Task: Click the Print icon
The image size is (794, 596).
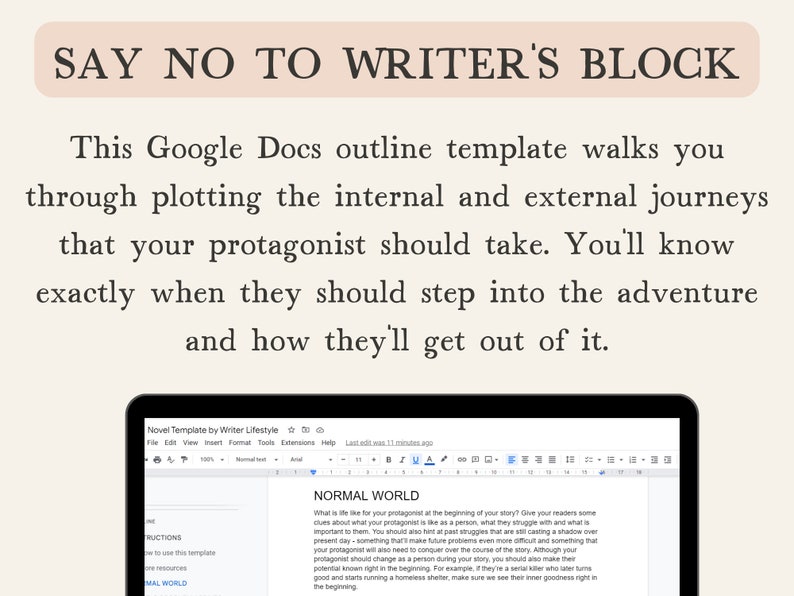Action: click(x=157, y=459)
